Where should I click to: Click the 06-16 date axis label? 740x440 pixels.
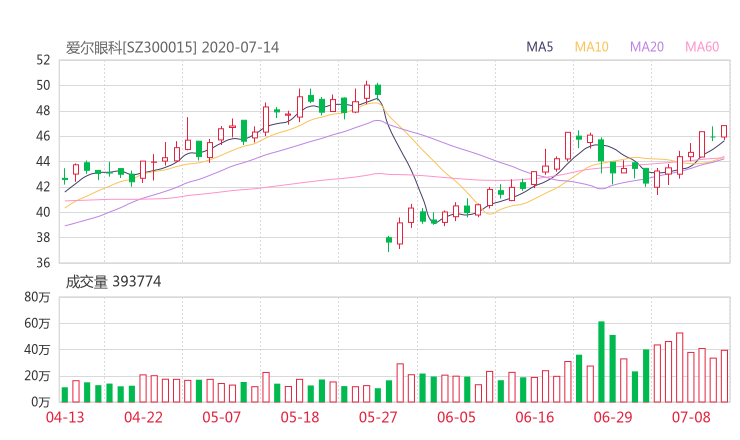coord(536,417)
